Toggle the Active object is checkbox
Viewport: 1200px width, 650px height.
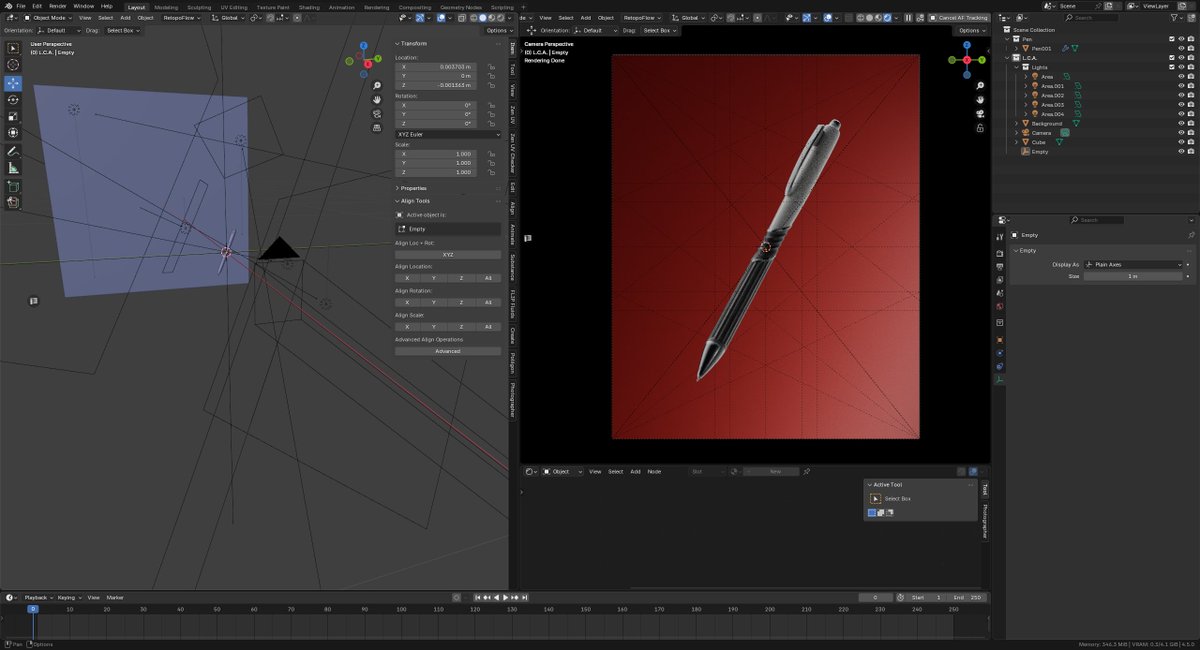(399, 215)
